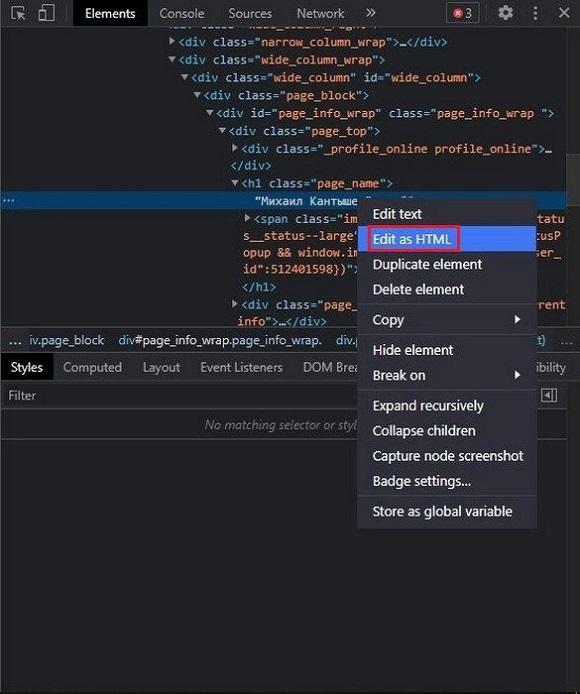Collapse the h1 page_name node
580x694 pixels.
(x=236, y=182)
